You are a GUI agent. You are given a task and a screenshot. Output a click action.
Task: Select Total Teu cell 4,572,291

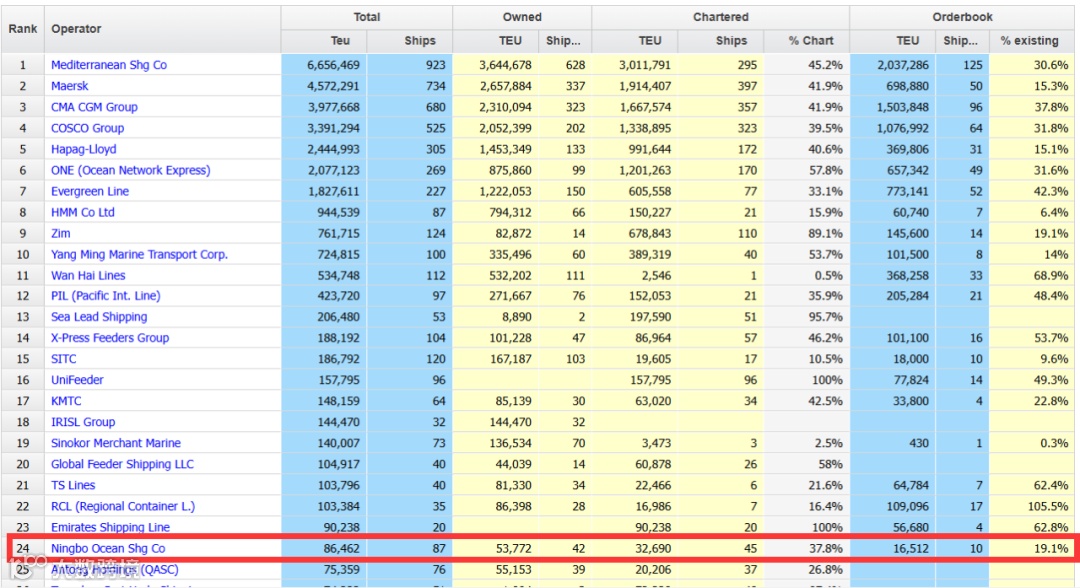(324, 86)
